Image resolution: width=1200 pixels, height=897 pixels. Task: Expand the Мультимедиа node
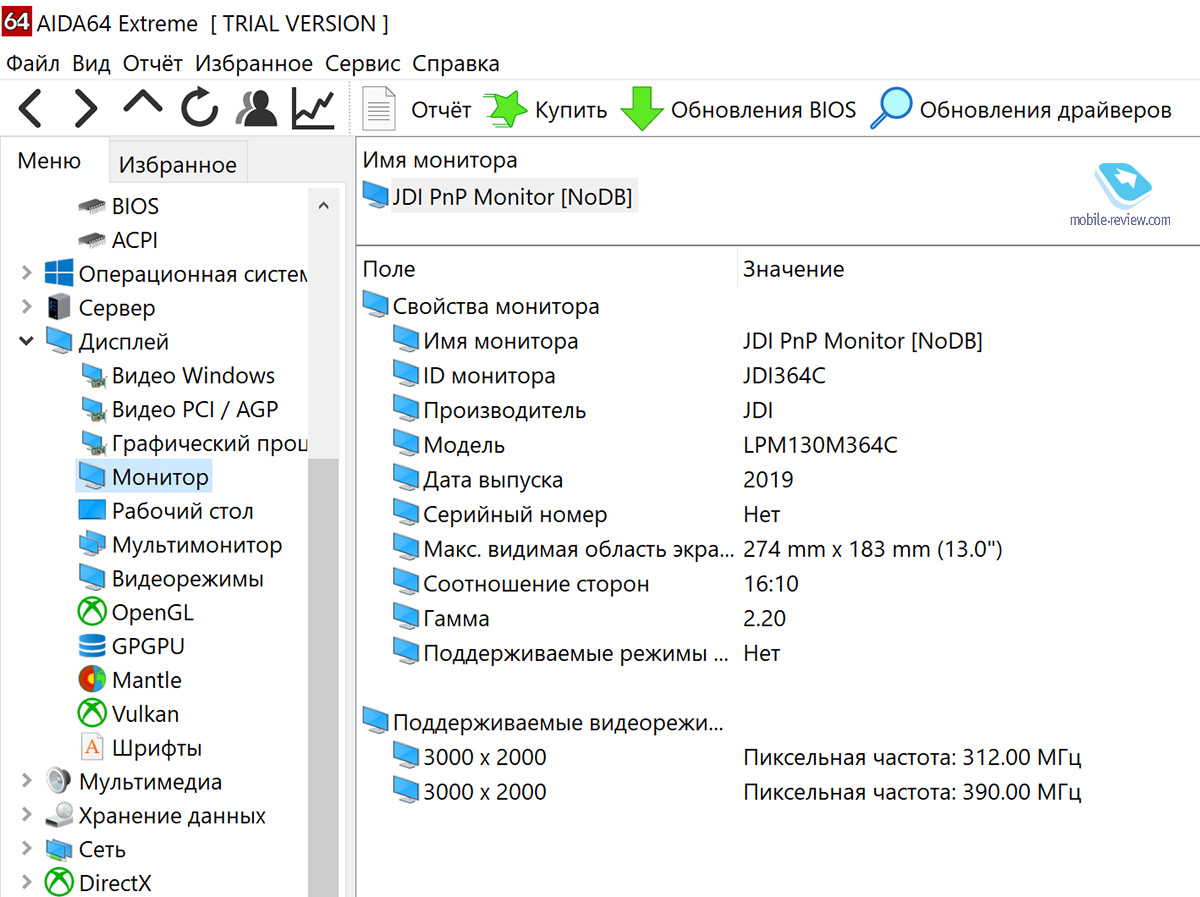tap(25, 782)
